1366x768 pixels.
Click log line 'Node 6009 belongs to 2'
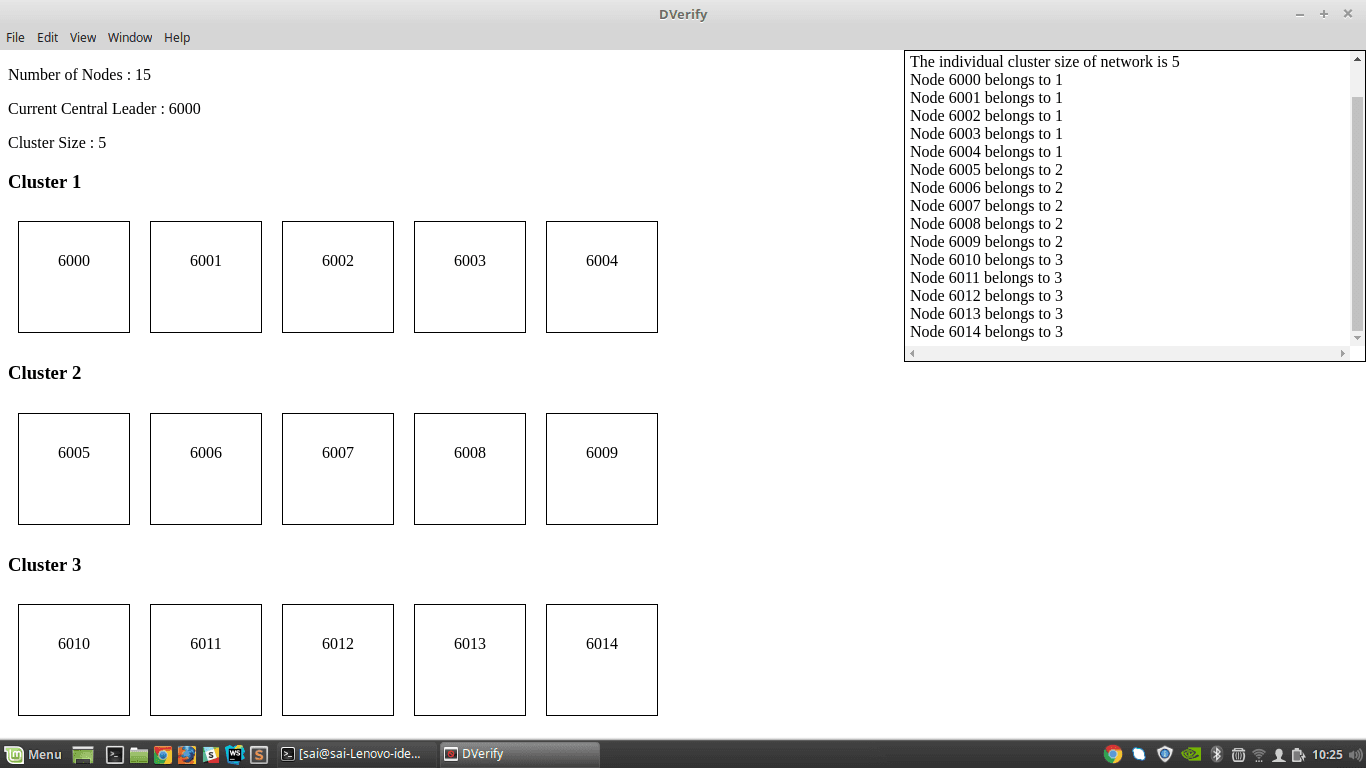tap(986, 242)
